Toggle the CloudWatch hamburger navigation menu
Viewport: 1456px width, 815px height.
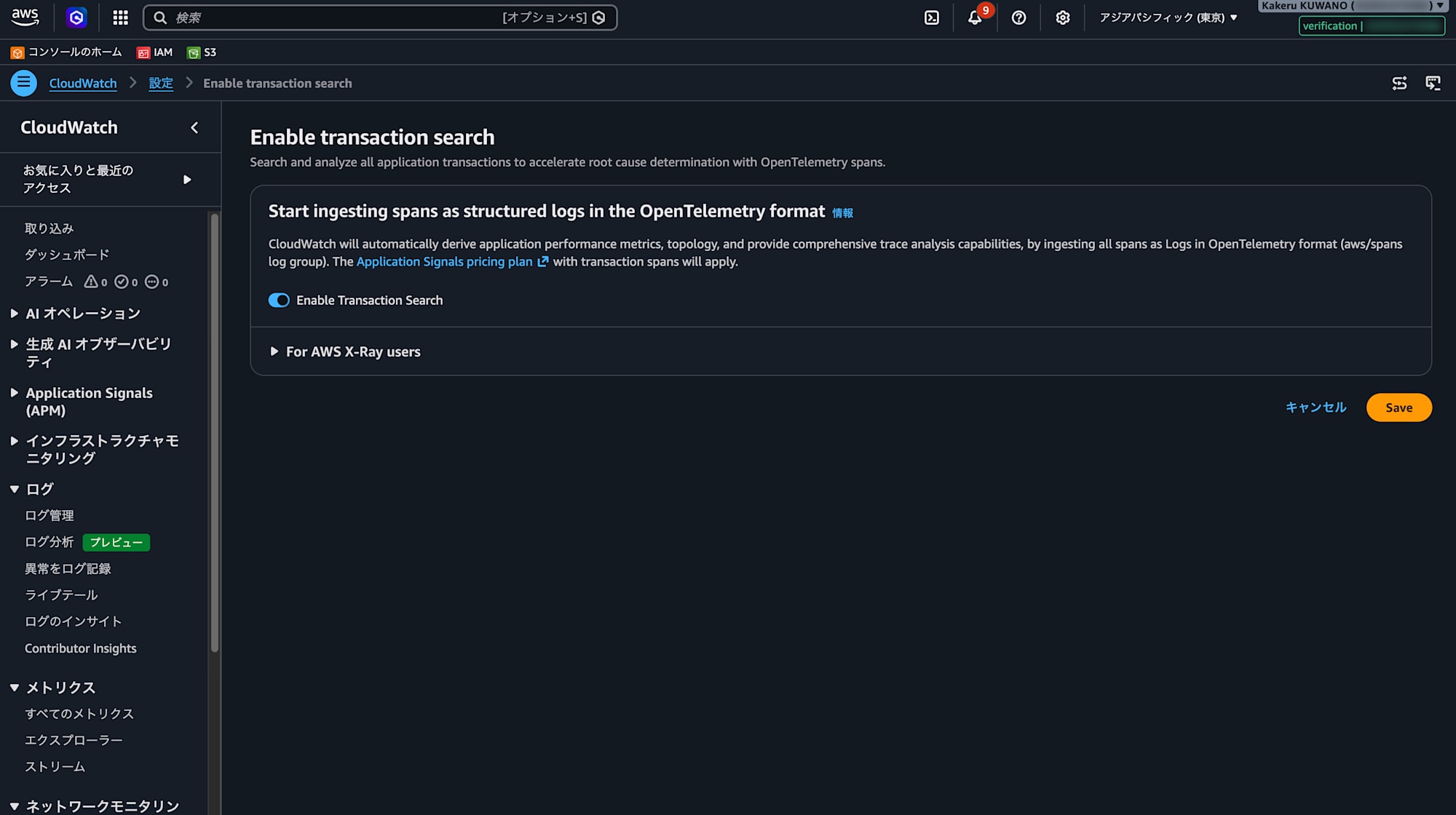point(23,83)
